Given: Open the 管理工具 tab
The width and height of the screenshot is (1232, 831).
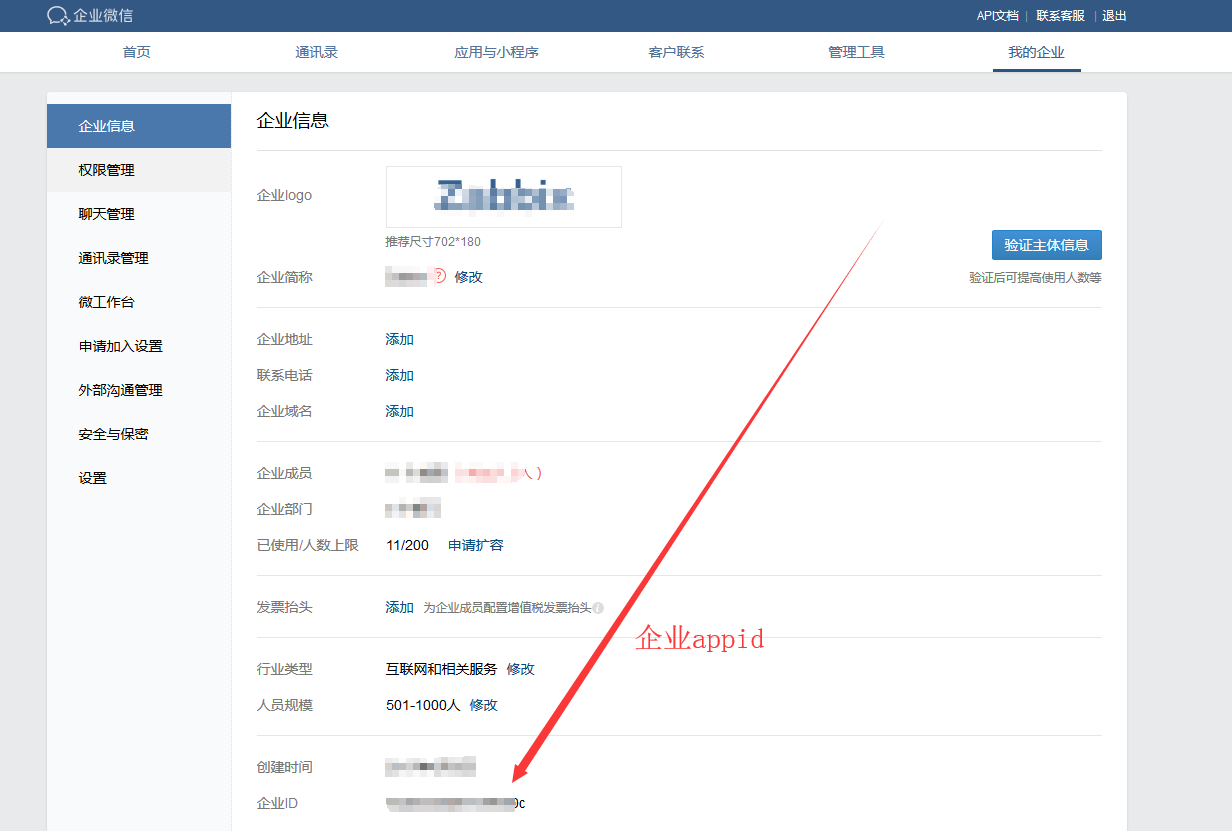Looking at the screenshot, I should 856,52.
